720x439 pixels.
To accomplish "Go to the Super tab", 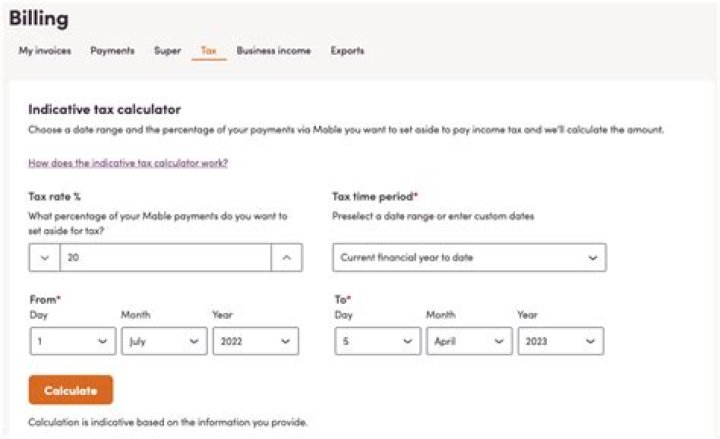I will tap(167, 50).
